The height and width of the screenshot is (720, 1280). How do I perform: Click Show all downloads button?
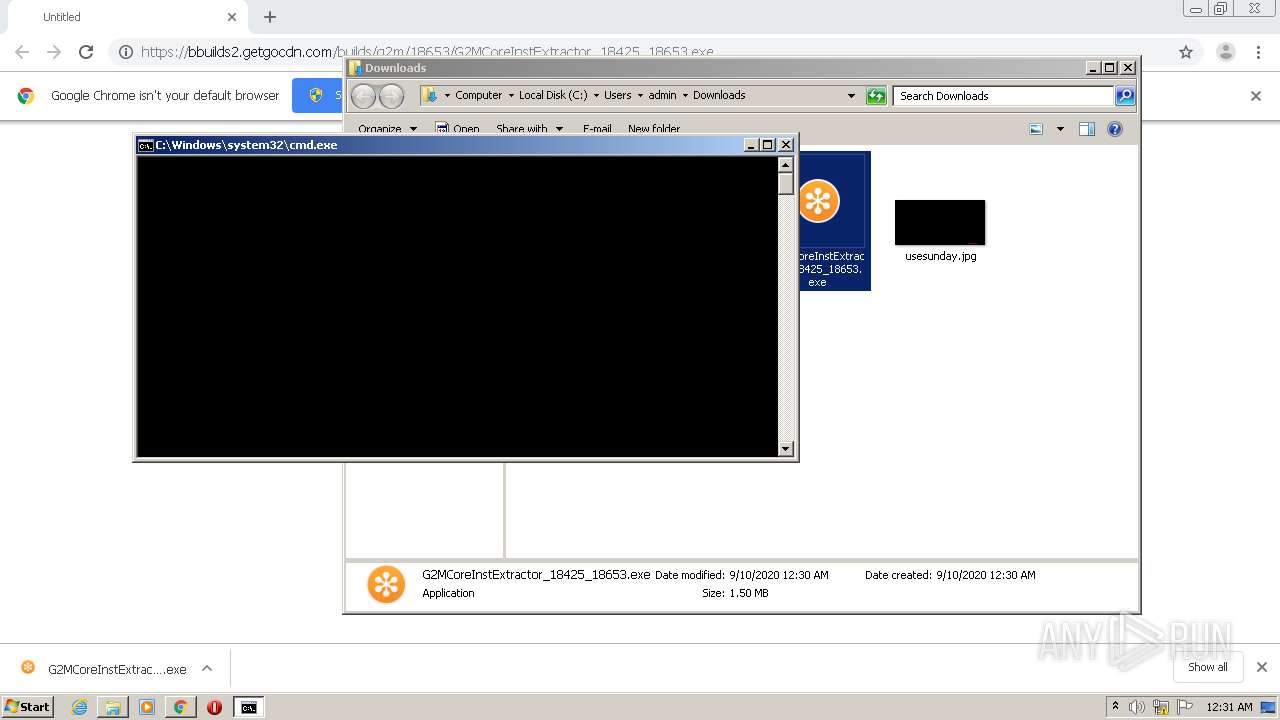tap(1207, 667)
